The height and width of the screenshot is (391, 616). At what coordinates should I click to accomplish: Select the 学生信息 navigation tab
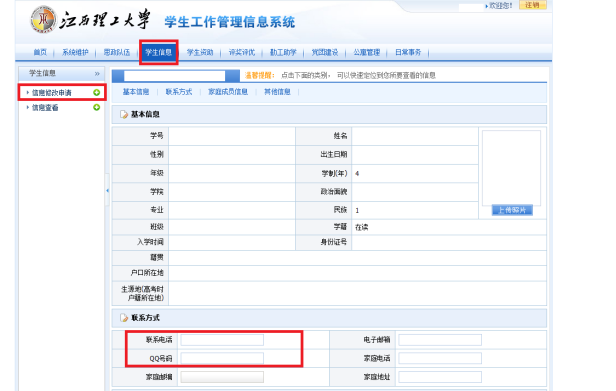click(158, 52)
